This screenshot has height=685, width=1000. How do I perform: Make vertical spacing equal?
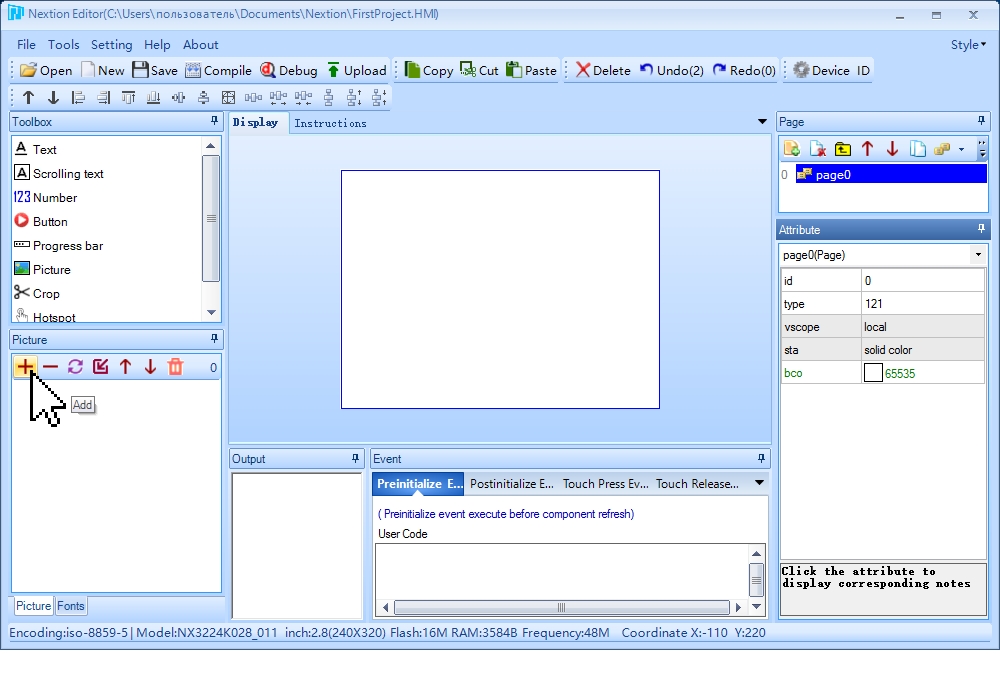point(328,98)
